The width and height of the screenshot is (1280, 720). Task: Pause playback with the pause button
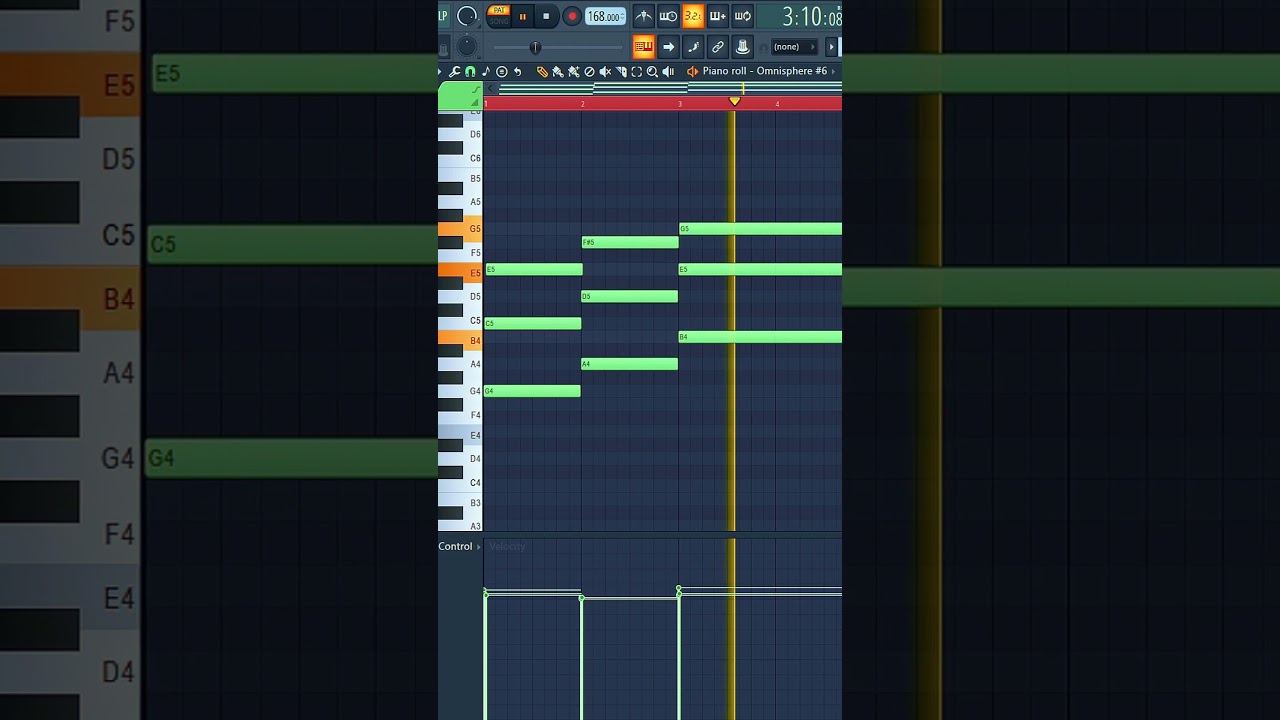tap(522, 16)
